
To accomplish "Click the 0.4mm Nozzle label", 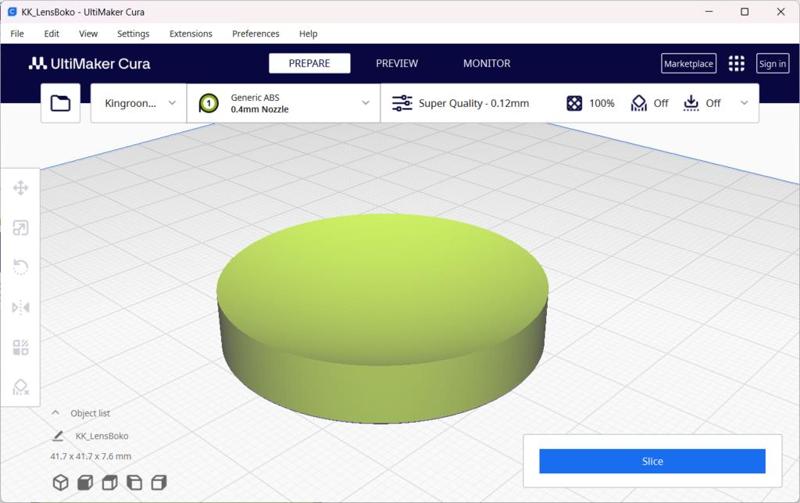I will (x=259, y=109).
